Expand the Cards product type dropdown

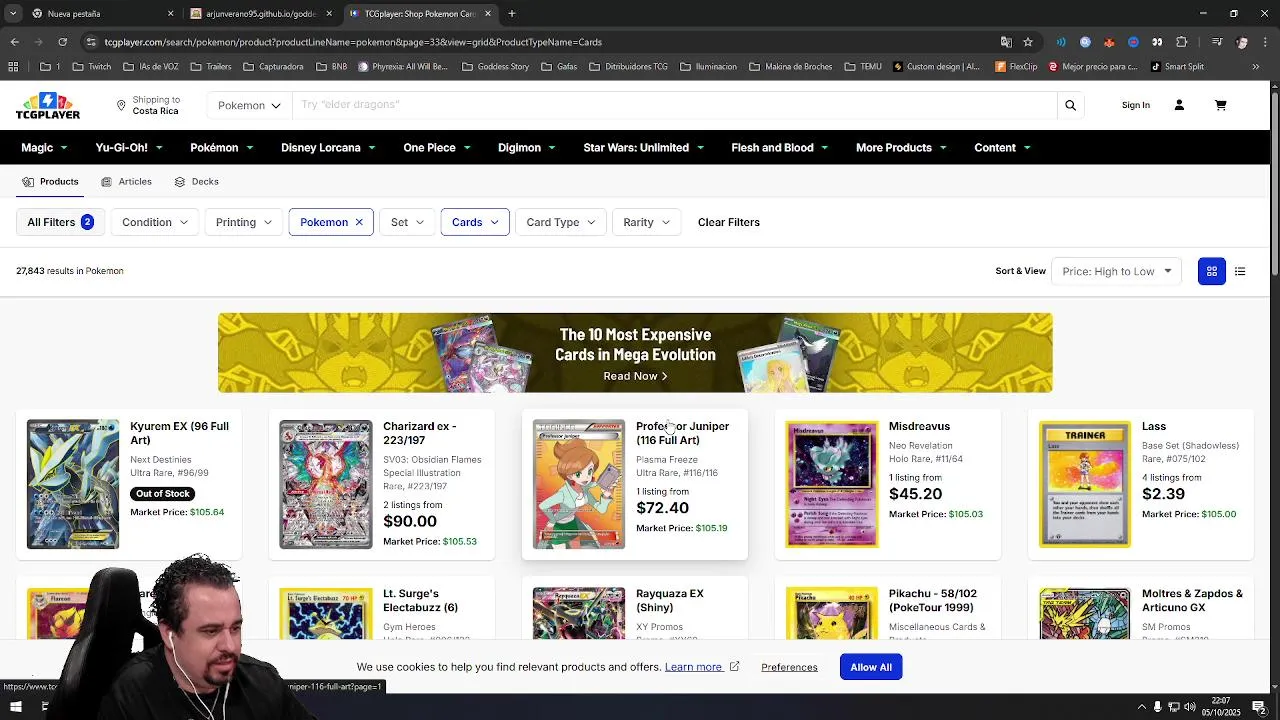[x=475, y=222]
